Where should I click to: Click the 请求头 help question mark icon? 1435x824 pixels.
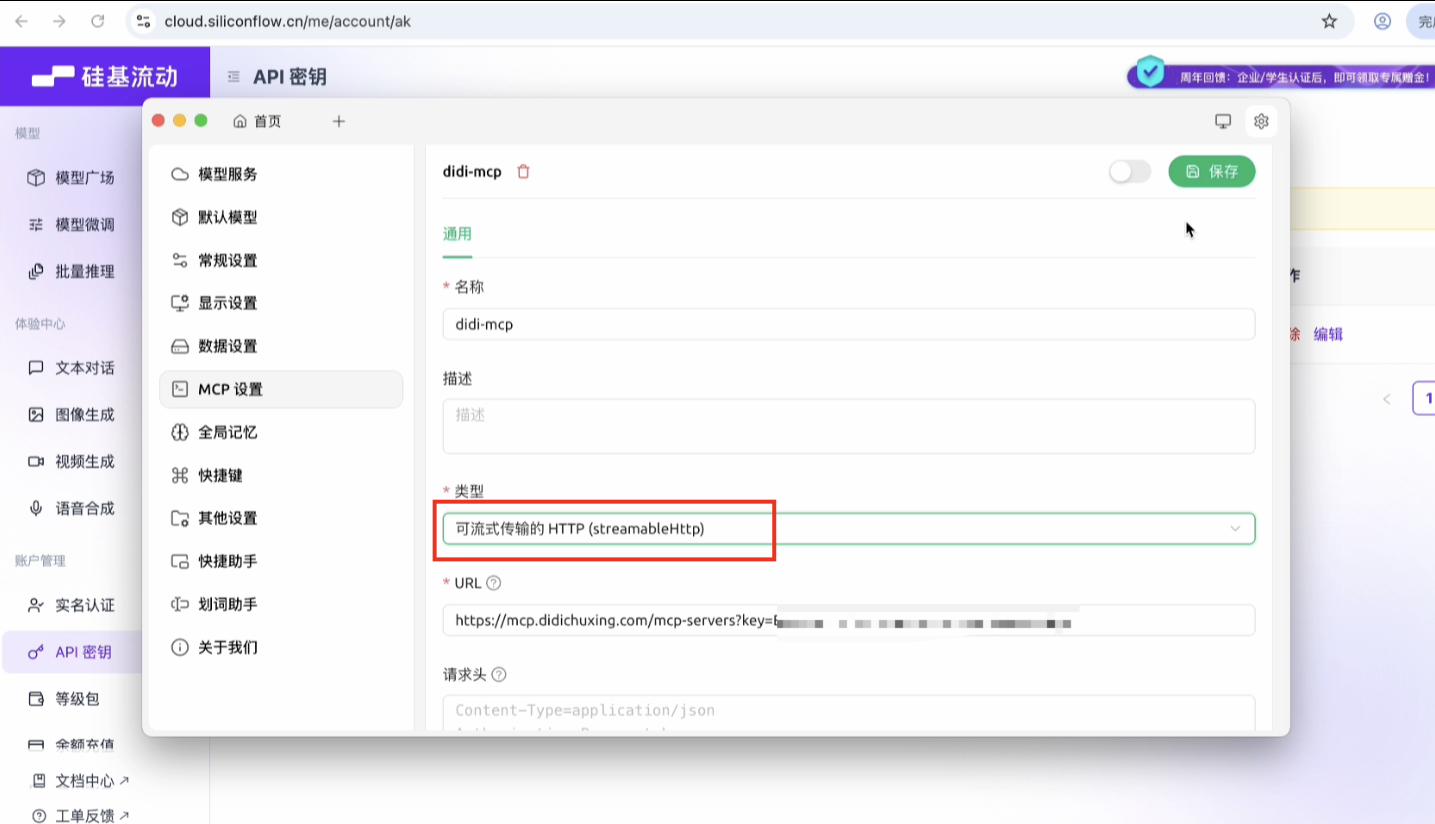[499, 675]
